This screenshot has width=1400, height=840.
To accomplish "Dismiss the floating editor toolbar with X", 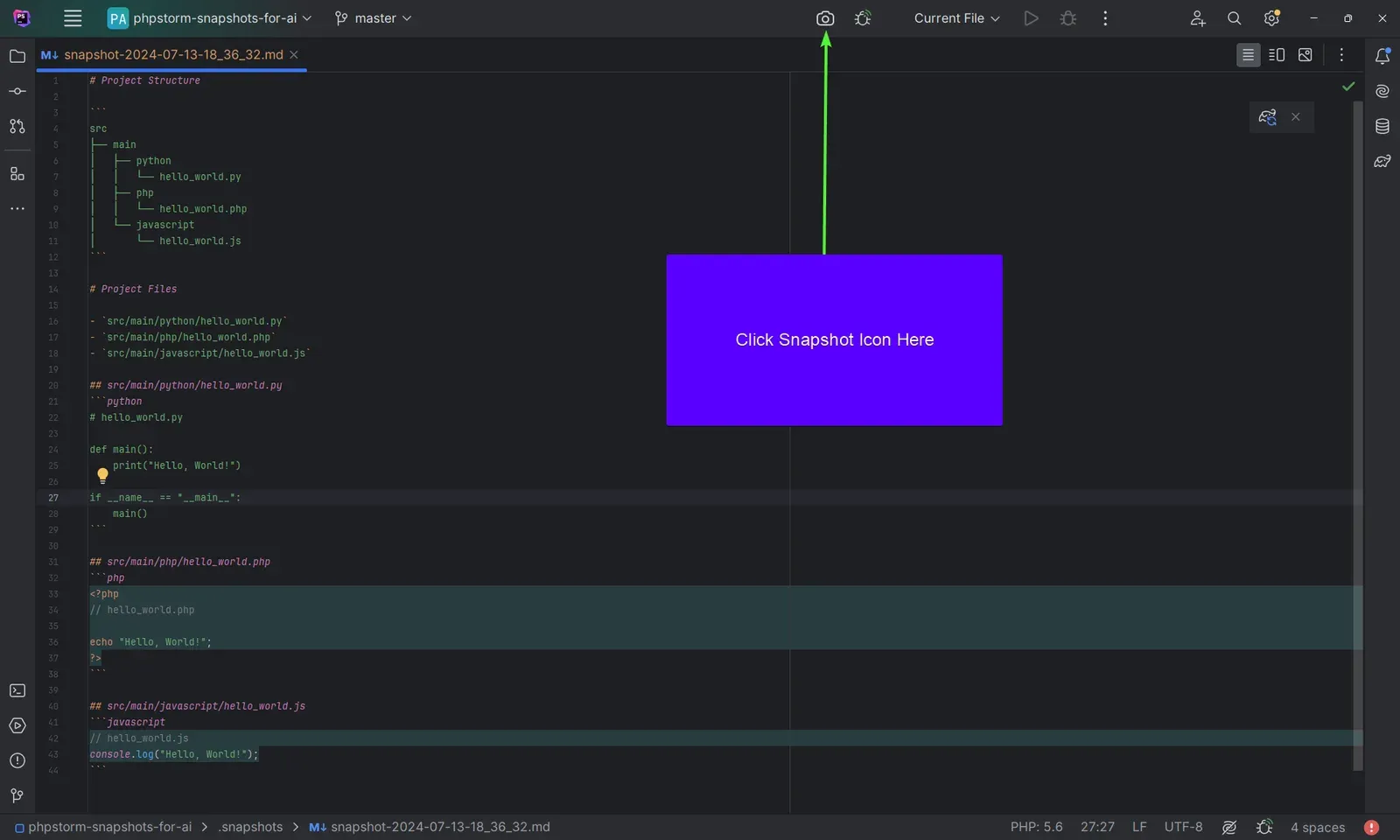I will 1296,117.
